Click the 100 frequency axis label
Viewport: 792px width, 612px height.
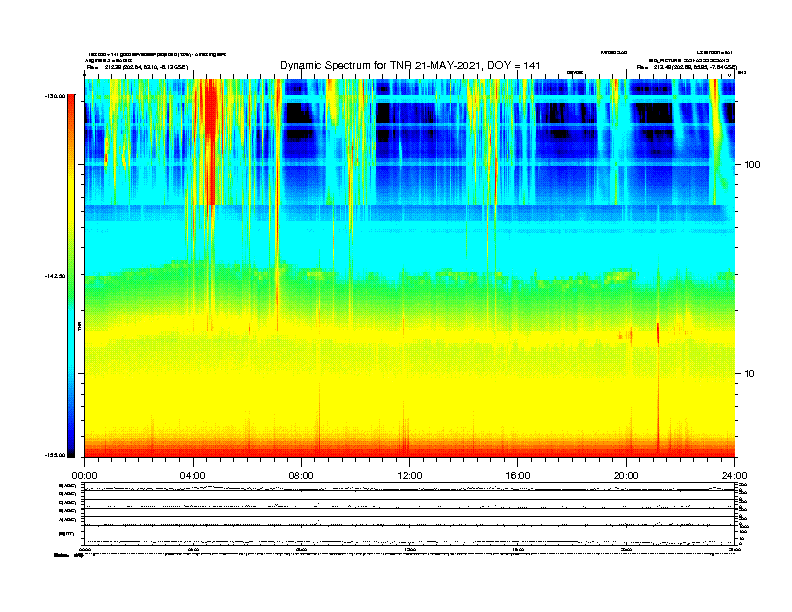(752, 165)
